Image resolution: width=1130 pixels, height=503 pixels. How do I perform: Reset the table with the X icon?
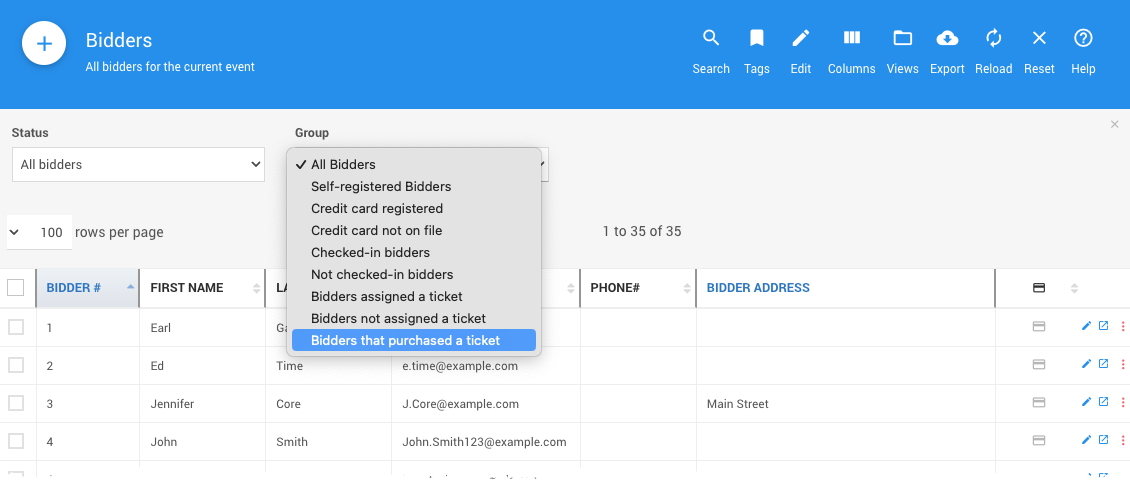[1039, 50]
